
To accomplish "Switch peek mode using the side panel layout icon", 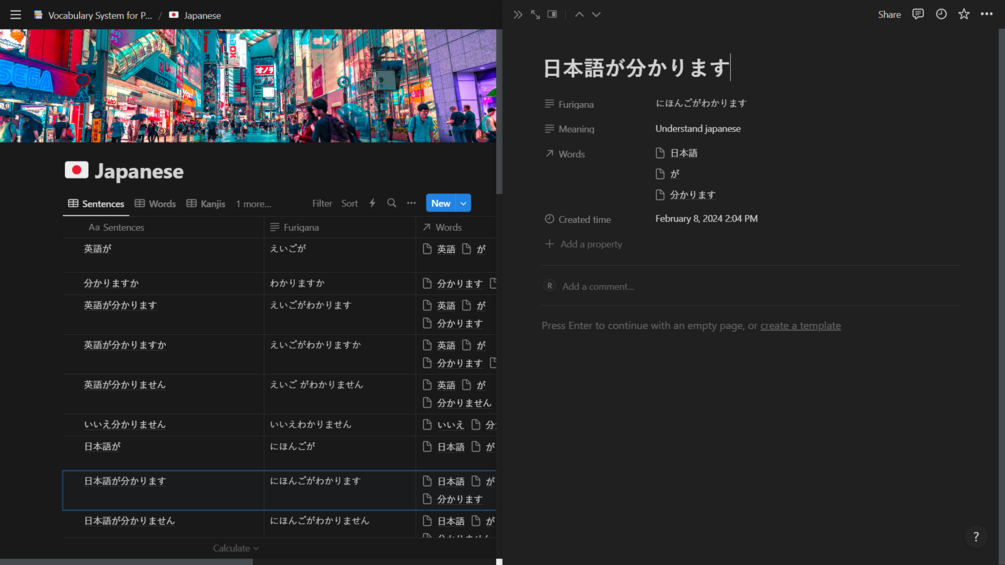I will pos(552,14).
